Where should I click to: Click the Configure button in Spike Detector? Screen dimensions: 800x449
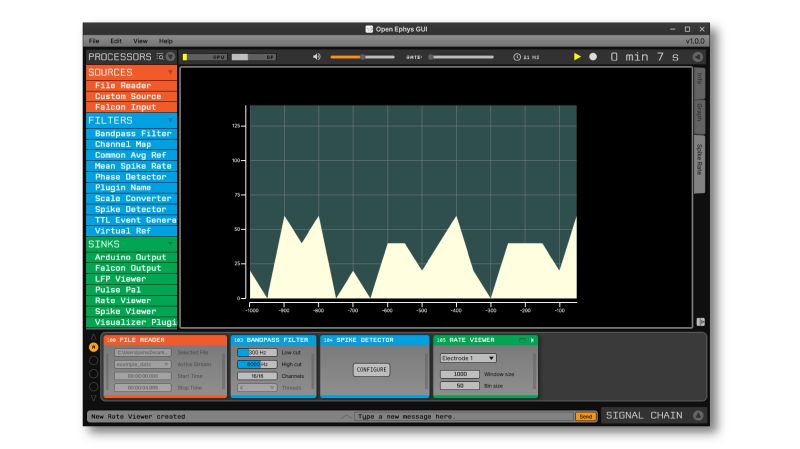371,369
